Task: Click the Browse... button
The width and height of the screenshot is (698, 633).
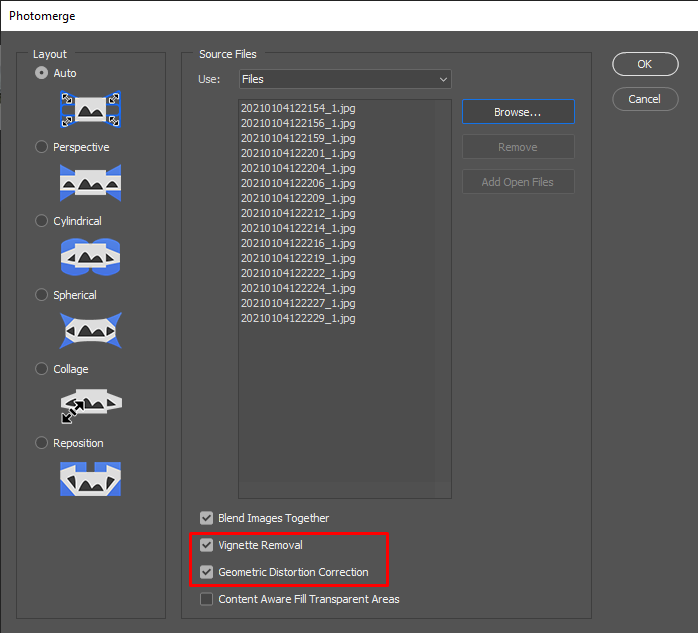Action: (x=518, y=112)
